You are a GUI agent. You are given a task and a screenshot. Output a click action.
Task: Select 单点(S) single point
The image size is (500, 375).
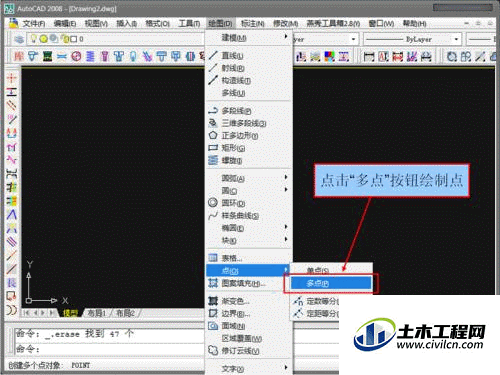point(331,270)
